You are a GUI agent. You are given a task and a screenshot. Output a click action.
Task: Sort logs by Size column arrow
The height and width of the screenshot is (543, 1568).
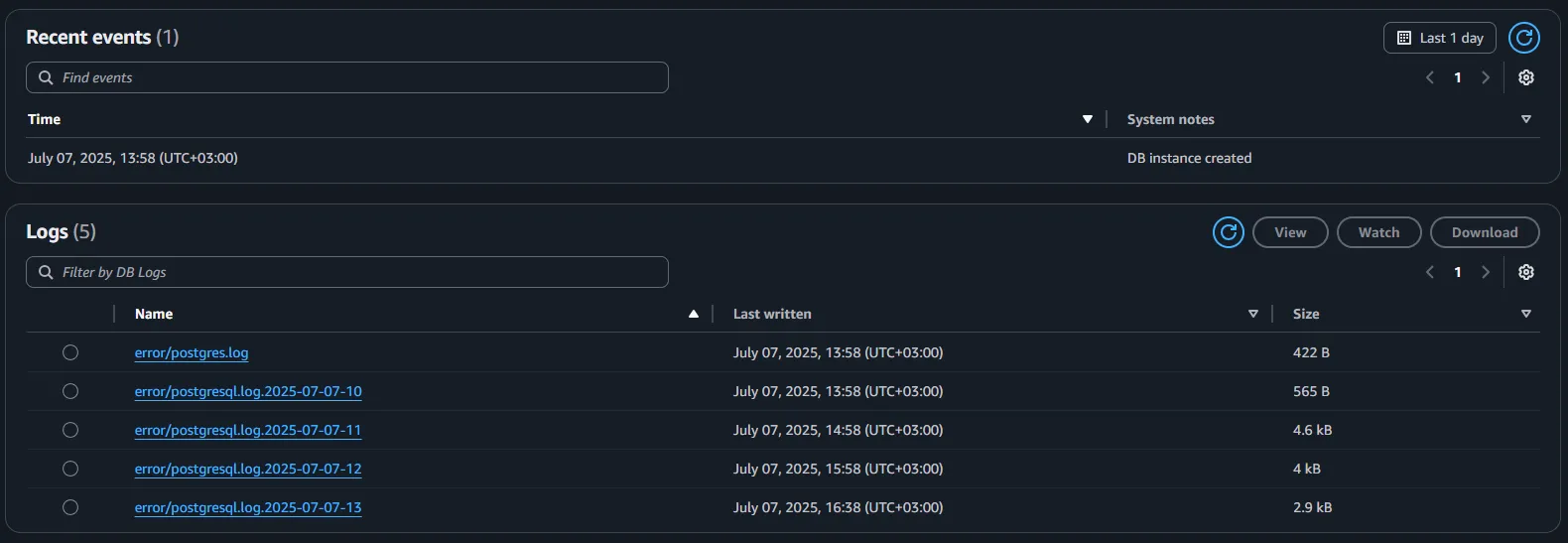(1526, 314)
